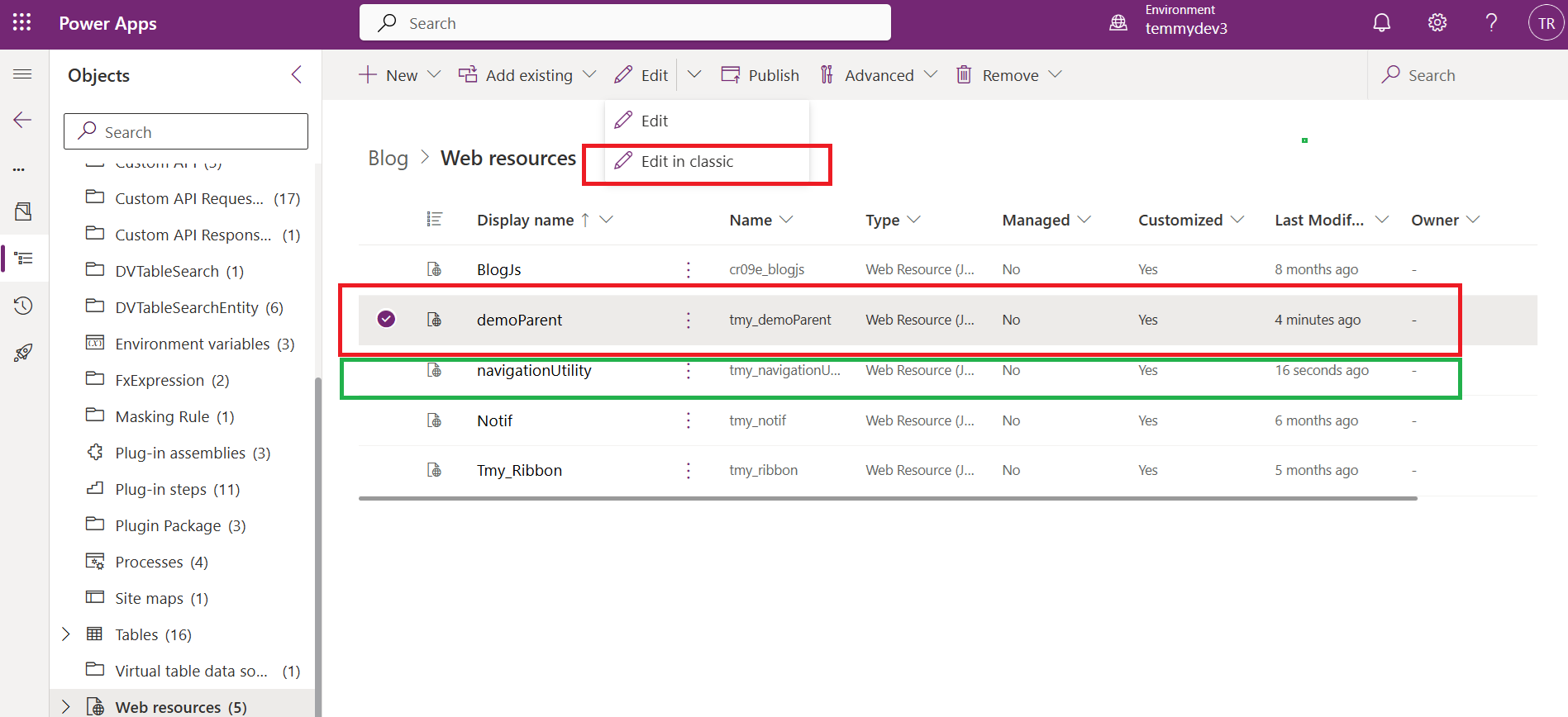Open the navigationUtility web resource
The height and width of the screenshot is (717, 1568).
[534, 370]
